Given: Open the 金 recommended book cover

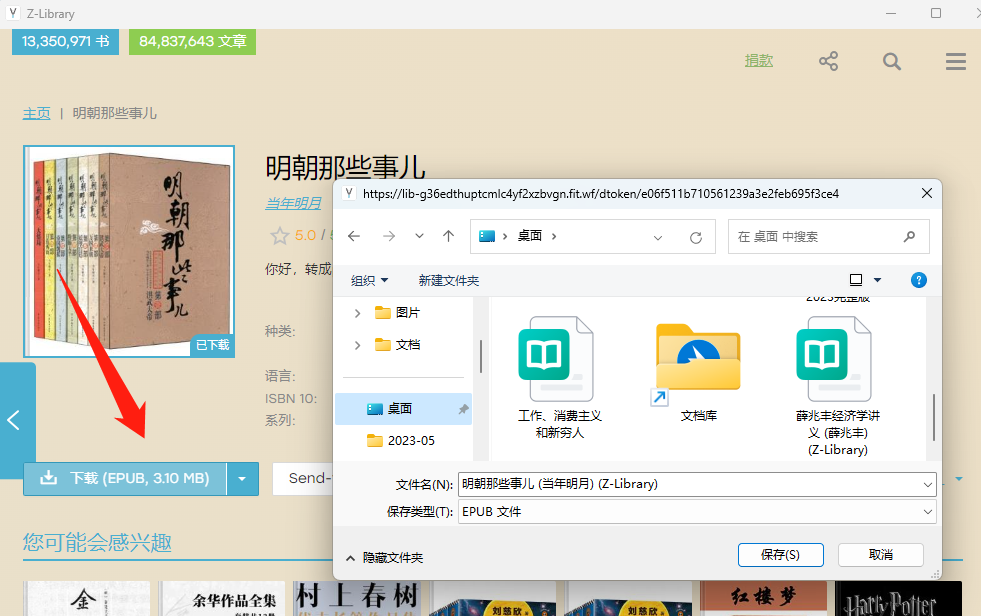Looking at the screenshot, I should pyautogui.click(x=86, y=598).
